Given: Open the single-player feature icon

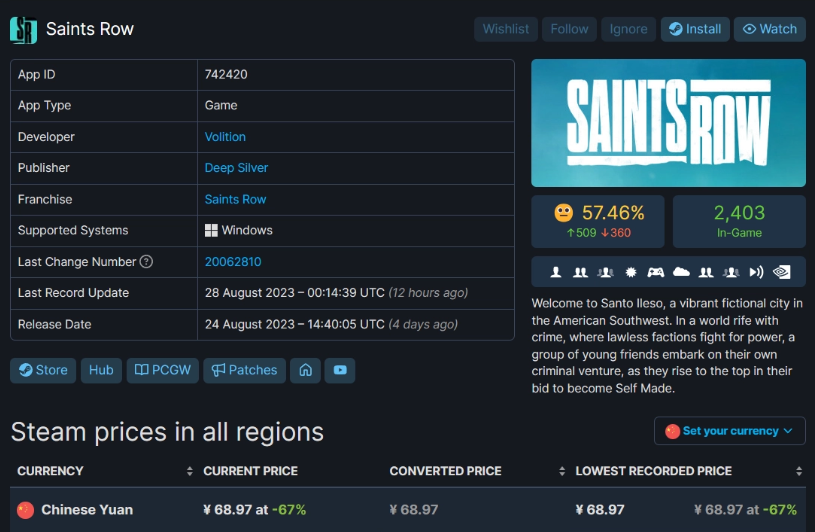Looking at the screenshot, I should [556, 272].
